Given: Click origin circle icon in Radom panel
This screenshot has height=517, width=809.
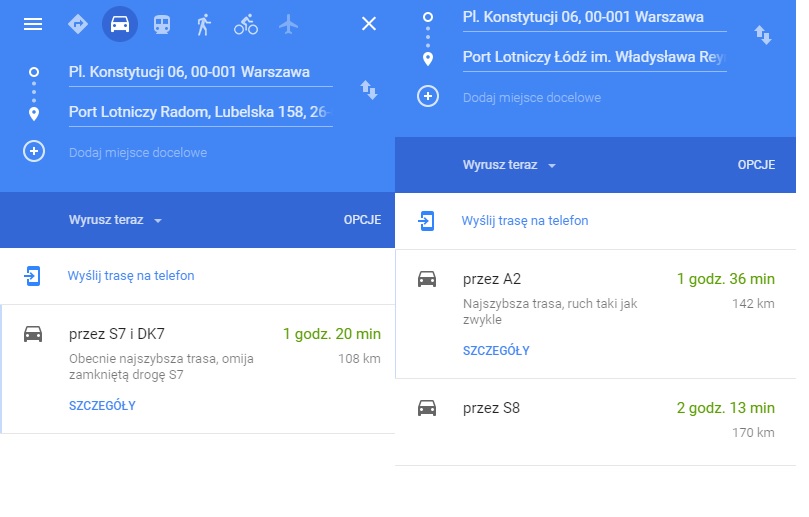Looking at the screenshot, I should coord(34,72).
